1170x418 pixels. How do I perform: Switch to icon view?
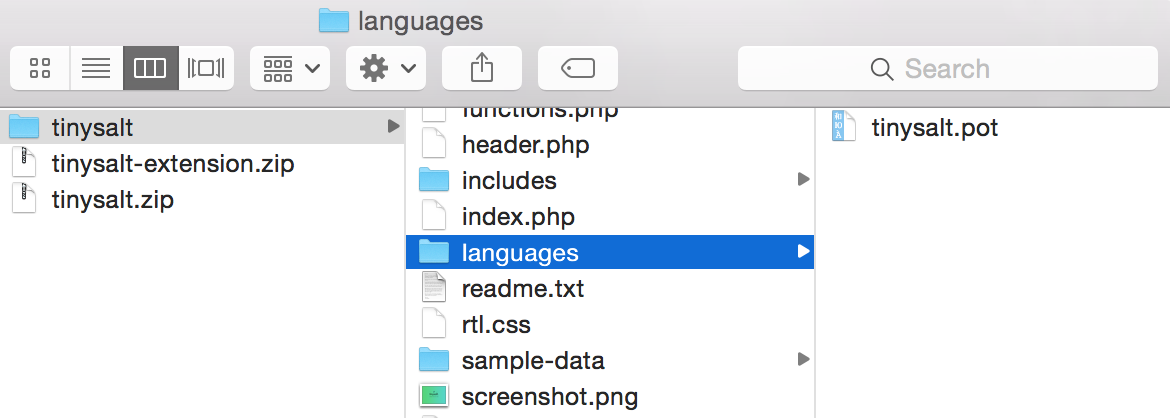point(40,69)
